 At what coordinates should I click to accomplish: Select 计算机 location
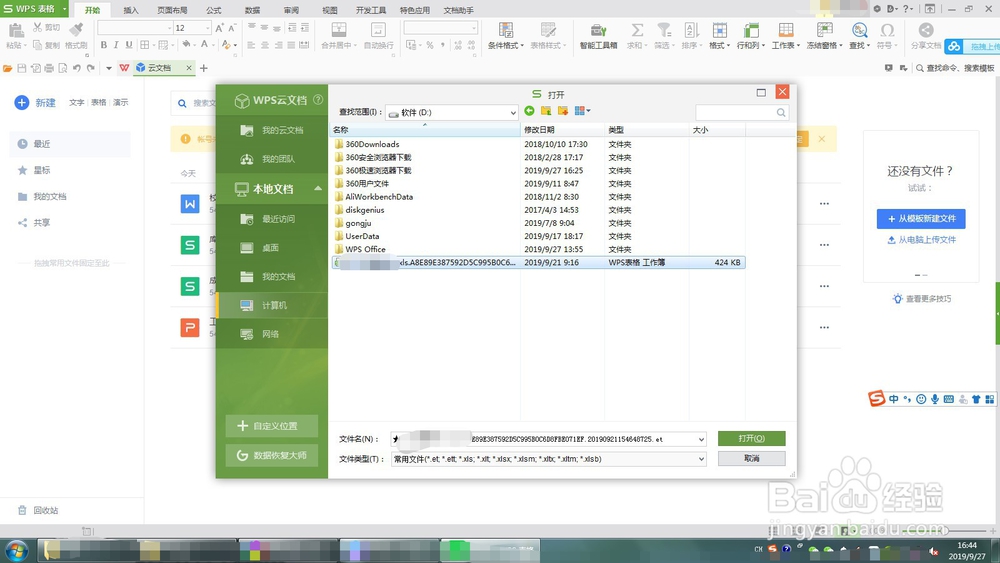[272, 305]
